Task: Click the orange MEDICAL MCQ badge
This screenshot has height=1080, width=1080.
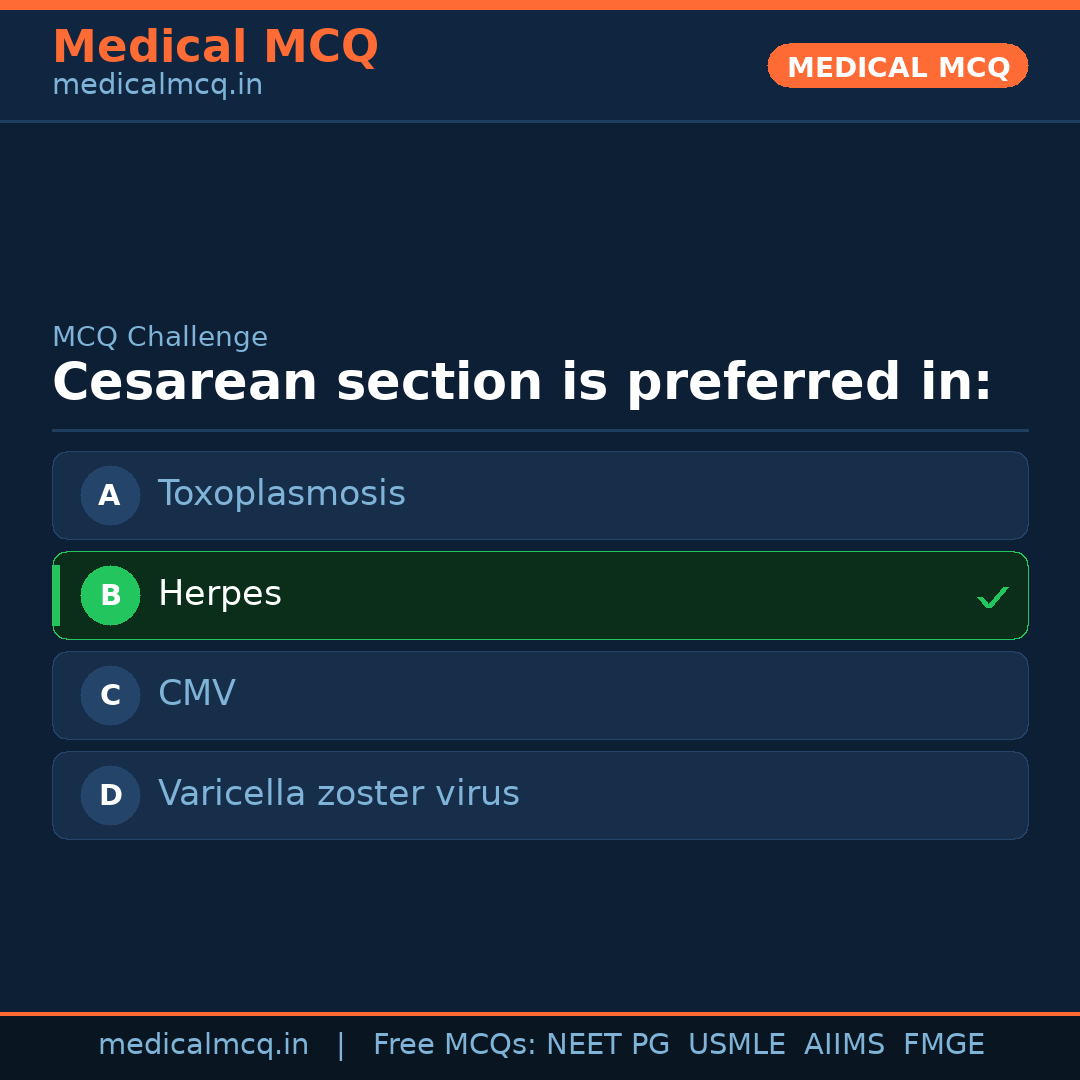Action: 897,66
